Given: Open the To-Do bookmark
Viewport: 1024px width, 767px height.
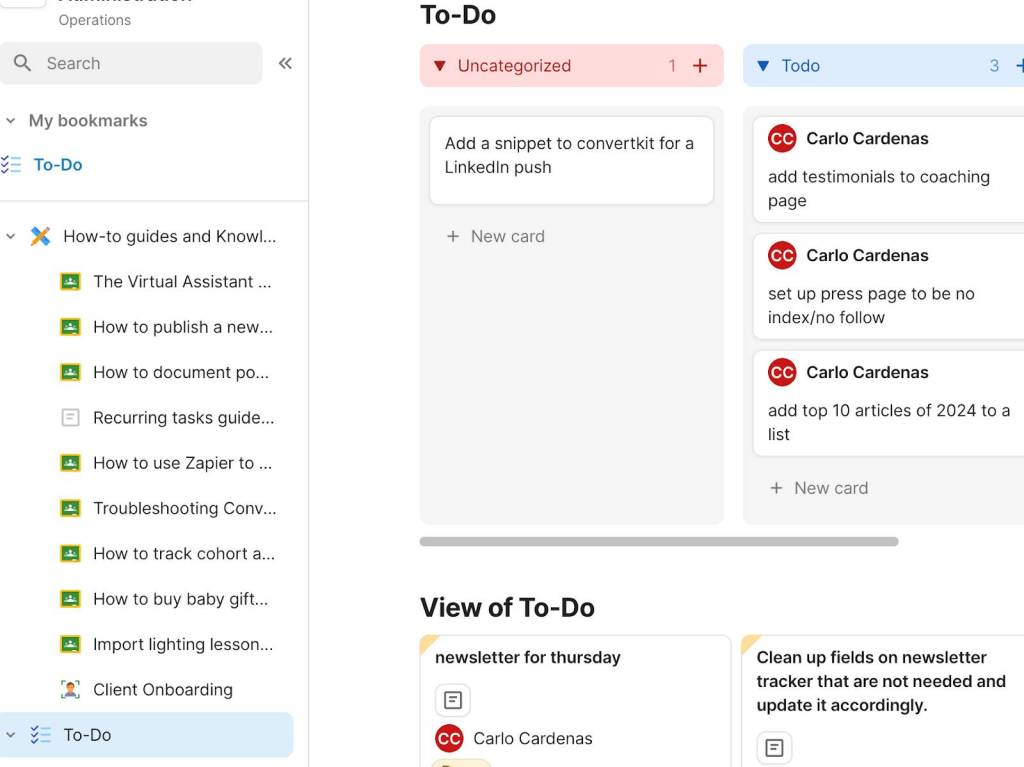Looking at the screenshot, I should point(57,165).
